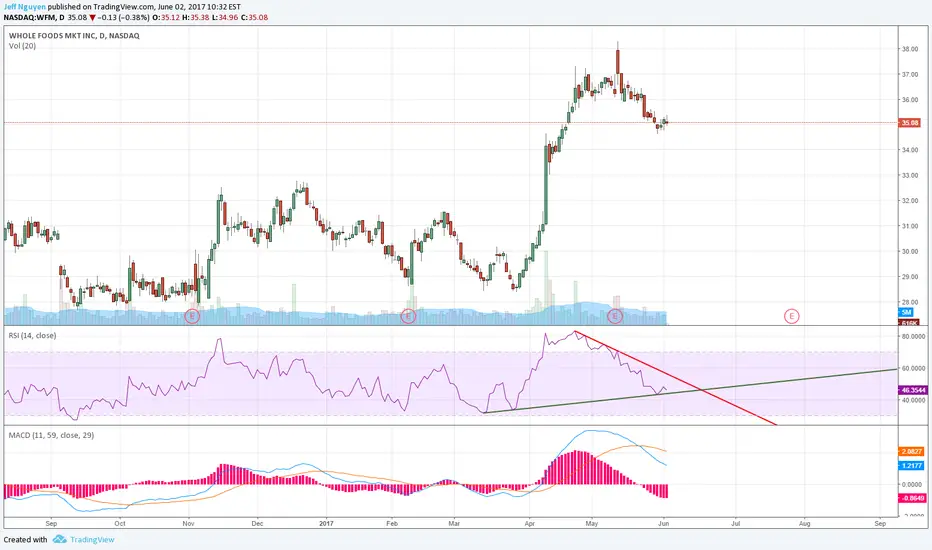
Task: Click the TradingView cloud logo icon
Action: click(59, 539)
